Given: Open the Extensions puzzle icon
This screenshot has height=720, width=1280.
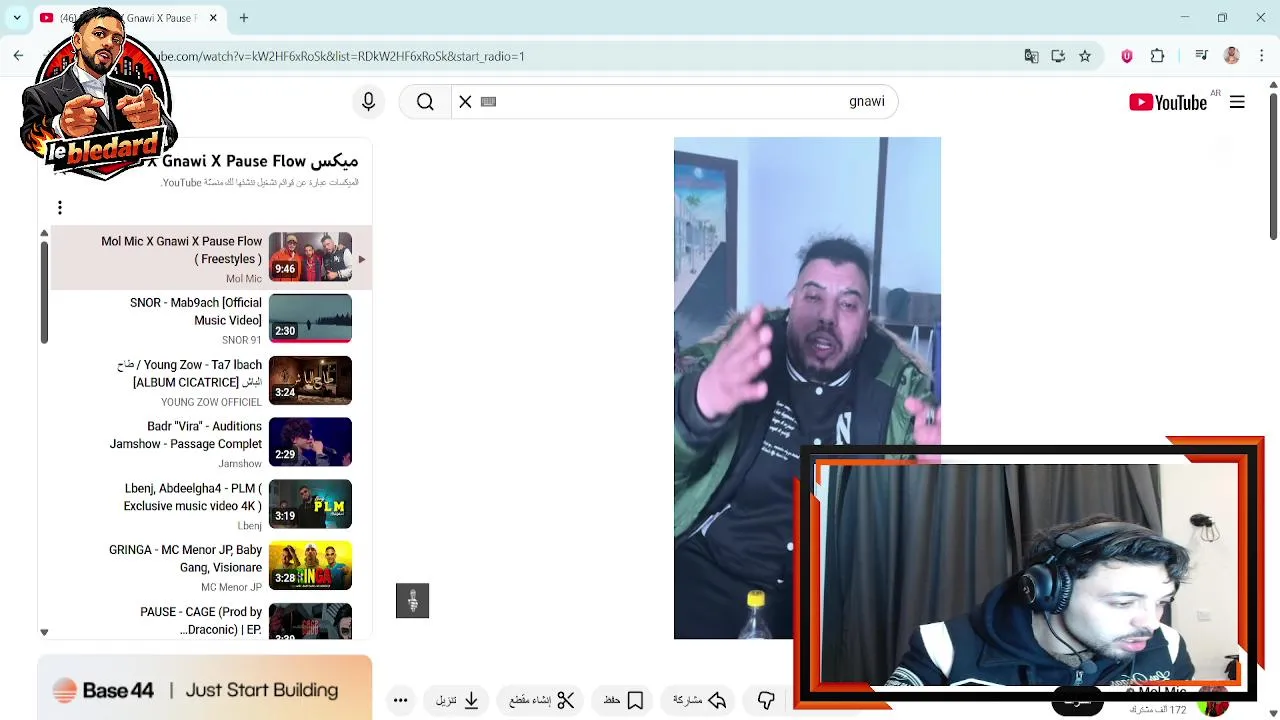Looking at the screenshot, I should pyautogui.click(x=1158, y=56).
